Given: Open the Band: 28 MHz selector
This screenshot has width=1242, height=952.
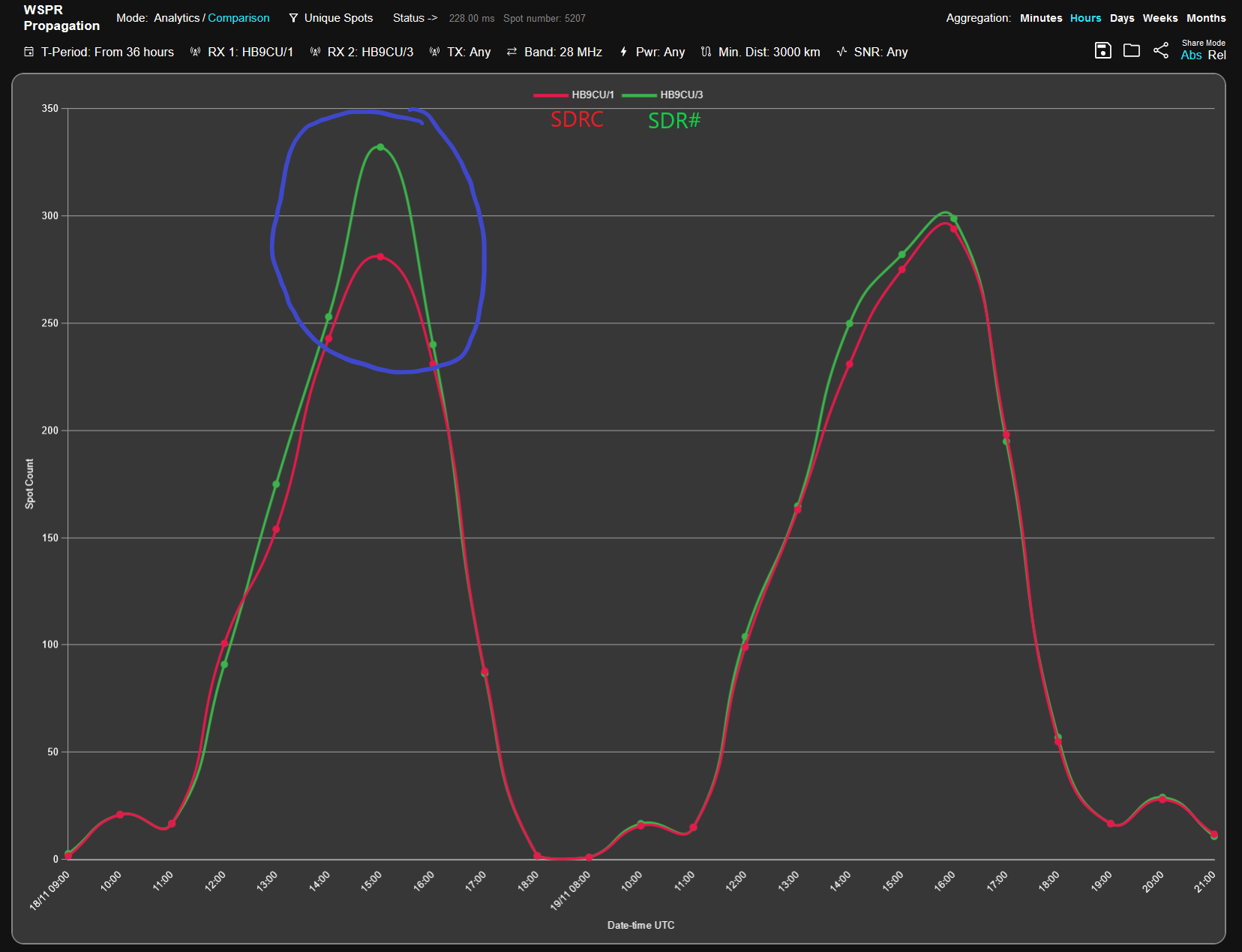Looking at the screenshot, I should pyautogui.click(x=562, y=52).
